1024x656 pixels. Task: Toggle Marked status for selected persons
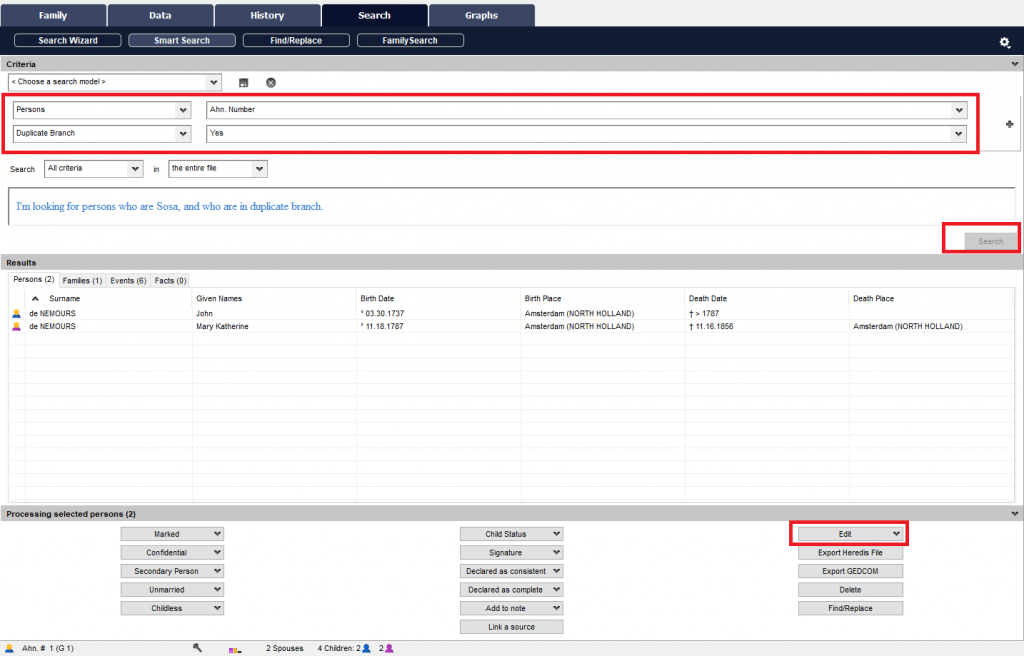tap(171, 533)
